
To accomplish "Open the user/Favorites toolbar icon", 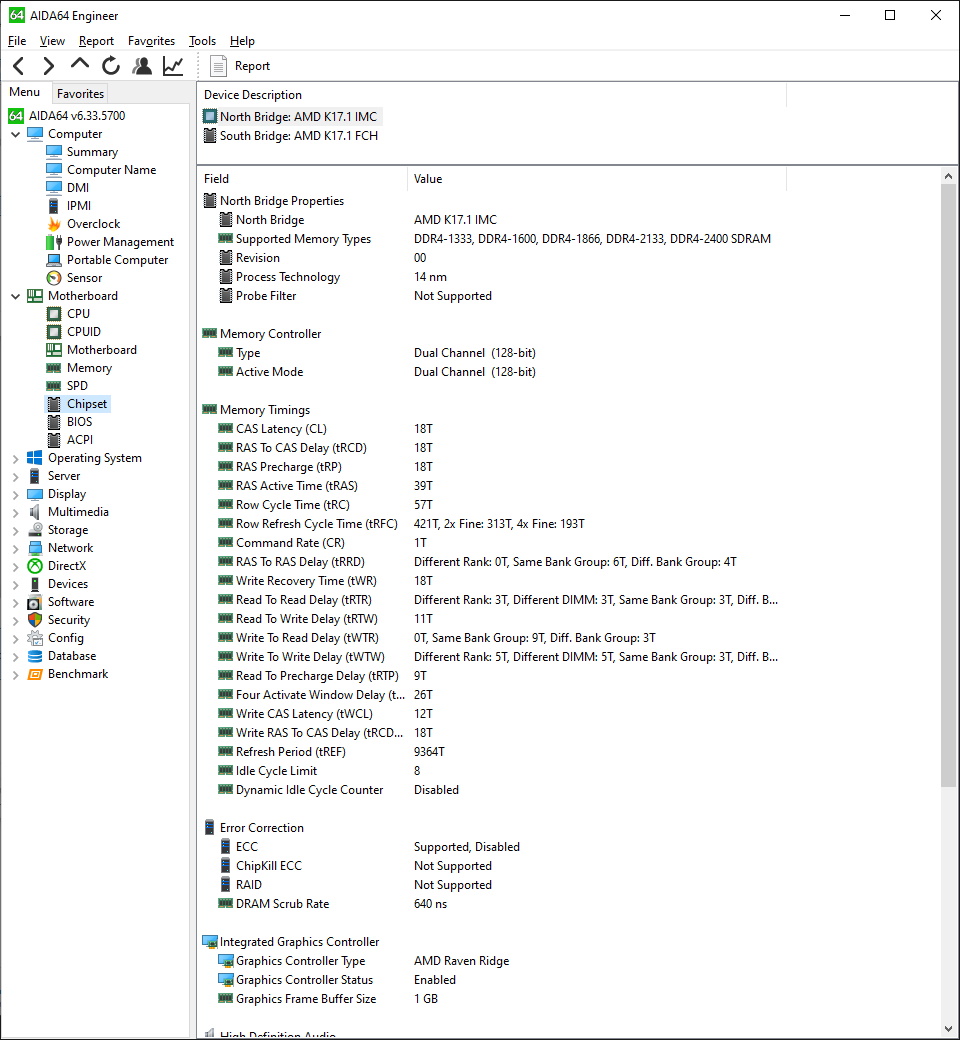I will [x=142, y=66].
